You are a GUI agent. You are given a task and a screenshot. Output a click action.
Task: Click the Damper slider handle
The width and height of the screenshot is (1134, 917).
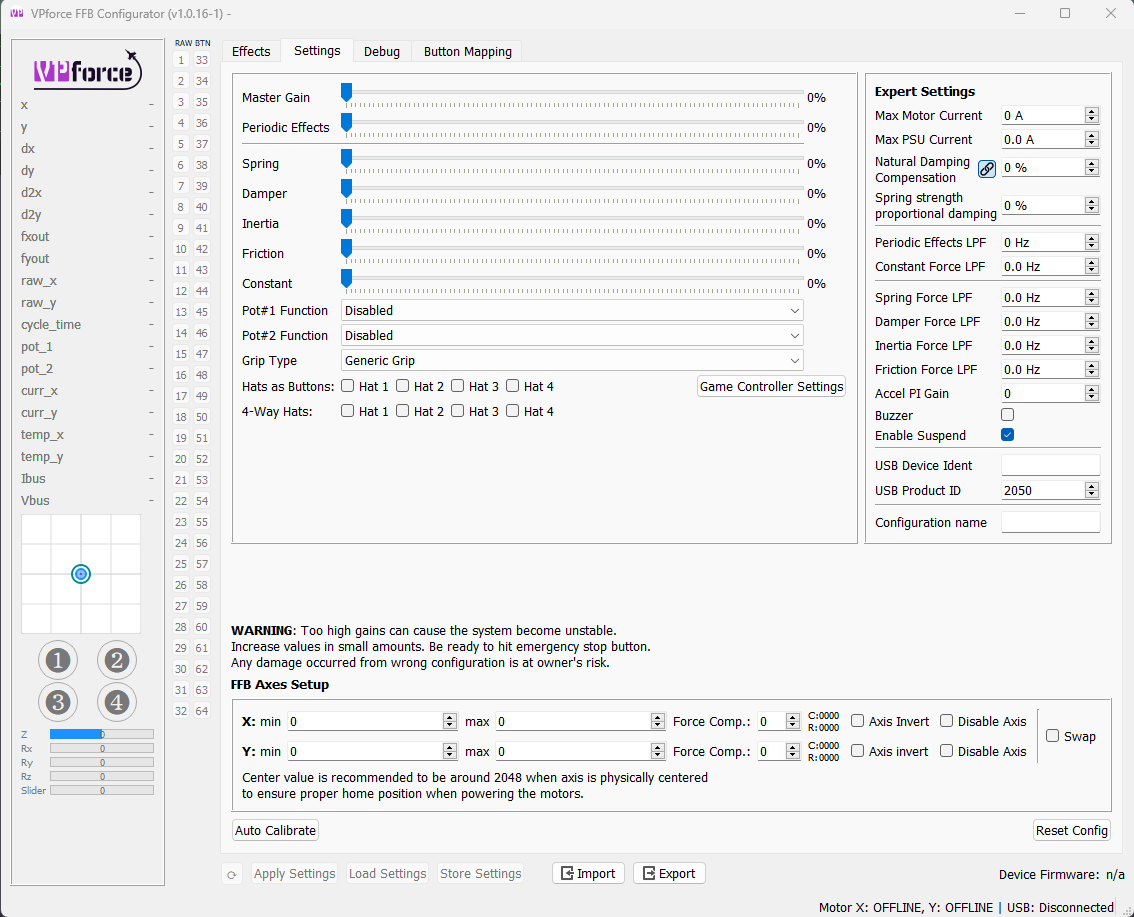tap(346, 189)
